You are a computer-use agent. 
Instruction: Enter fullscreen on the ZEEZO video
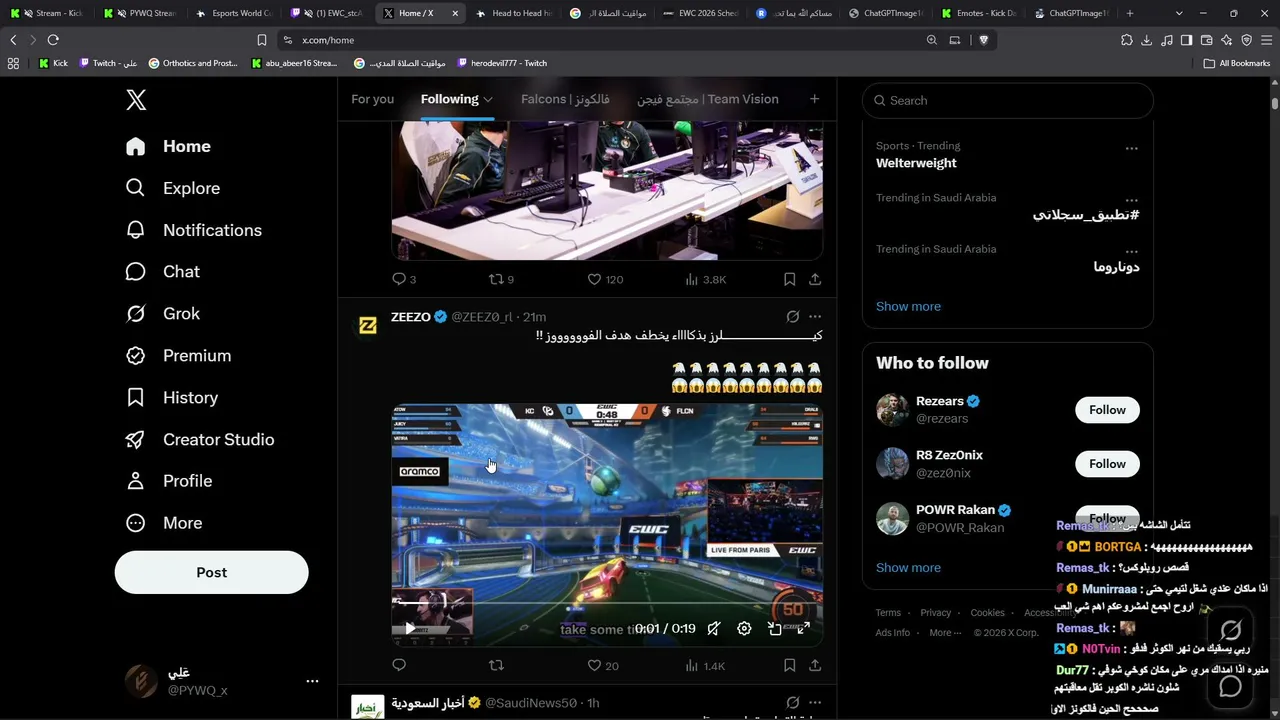803,629
